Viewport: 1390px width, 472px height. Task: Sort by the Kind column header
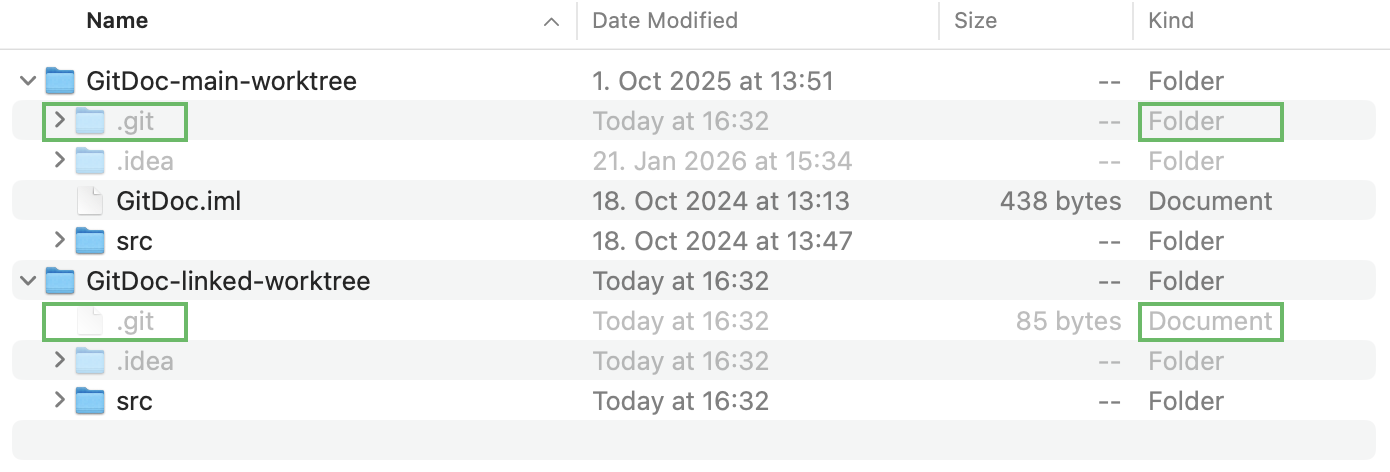tap(1171, 20)
